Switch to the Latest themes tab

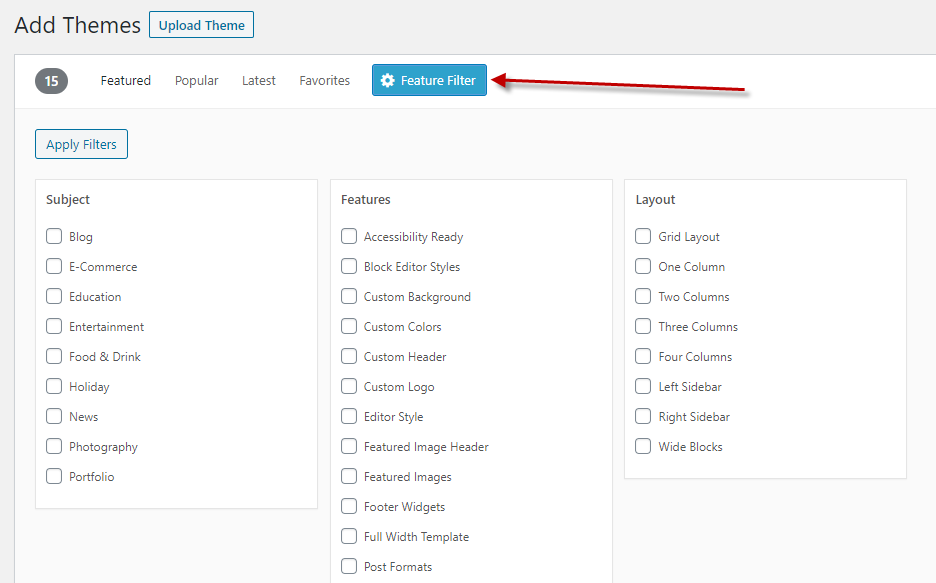[258, 80]
